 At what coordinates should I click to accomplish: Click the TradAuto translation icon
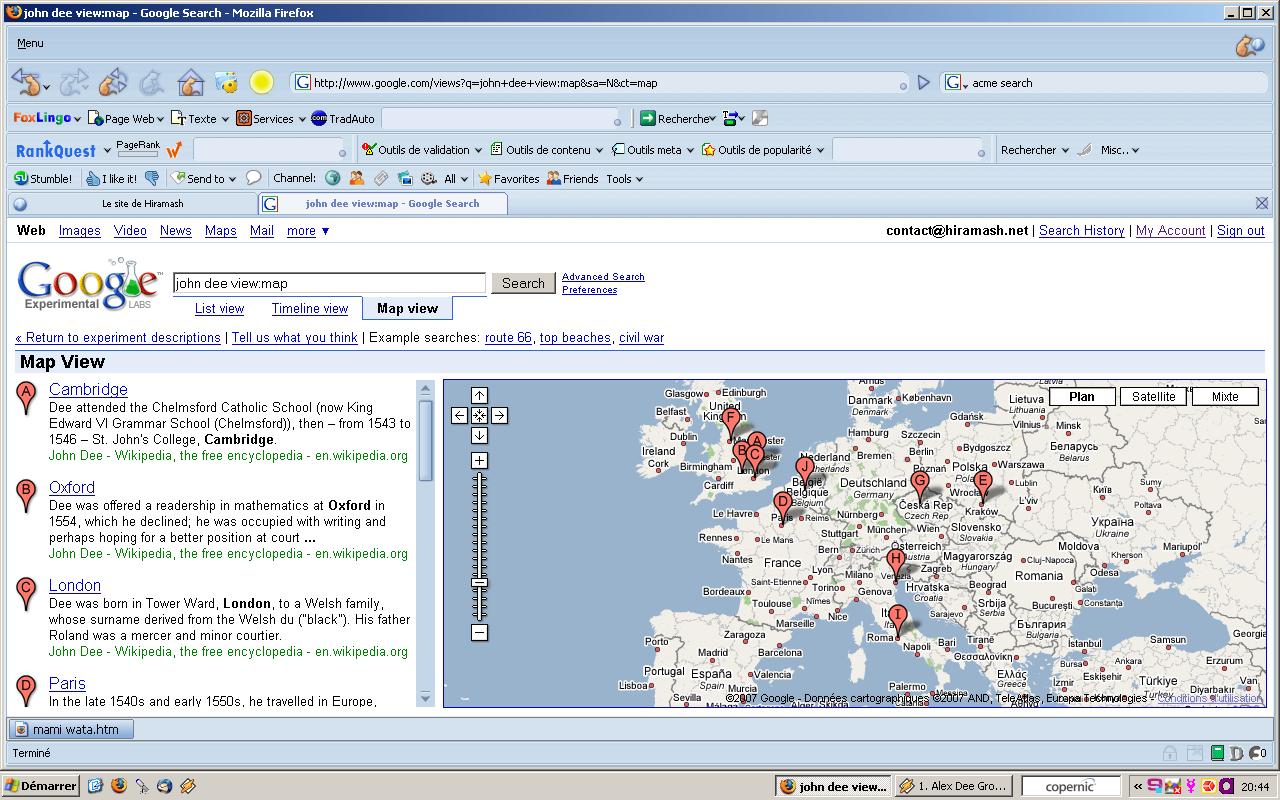[x=319, y=118]
